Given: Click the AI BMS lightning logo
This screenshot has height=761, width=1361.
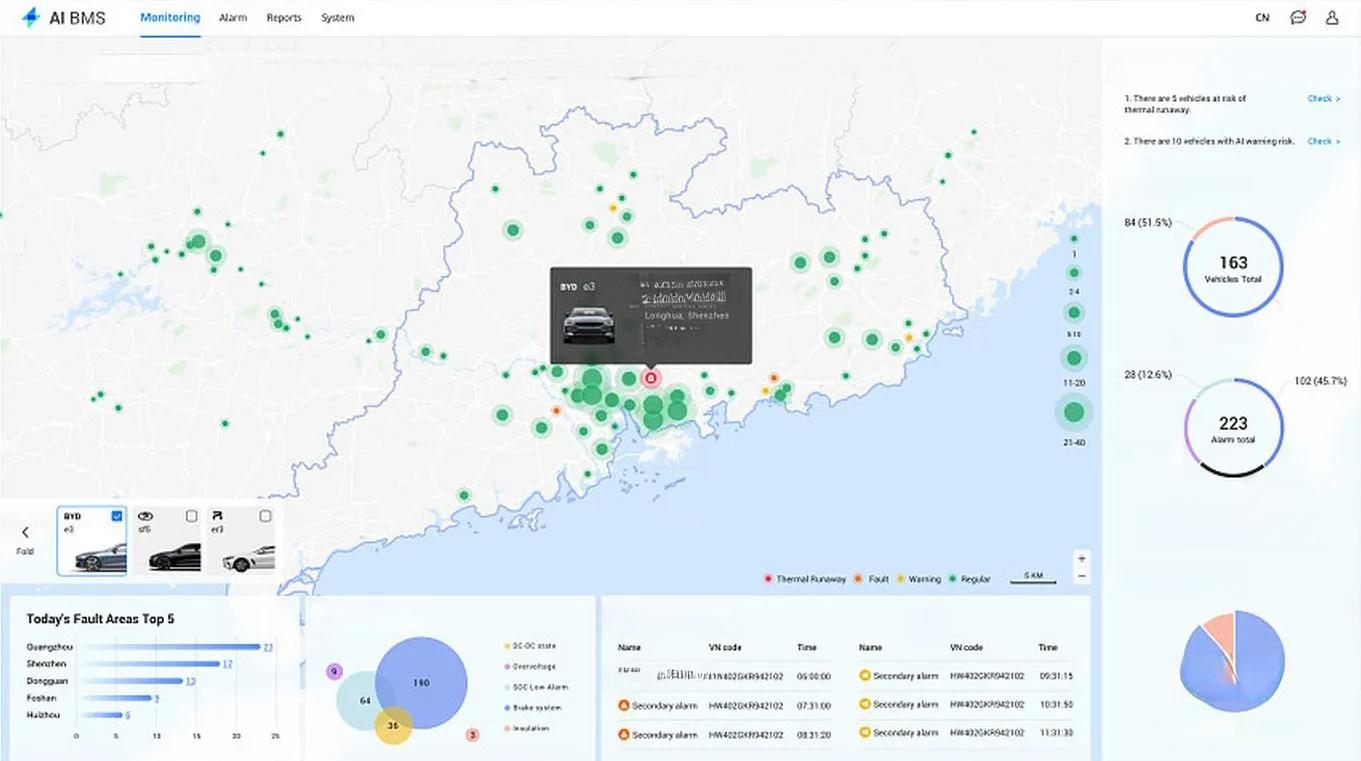Looking at the screenshot, I should 31,17.
